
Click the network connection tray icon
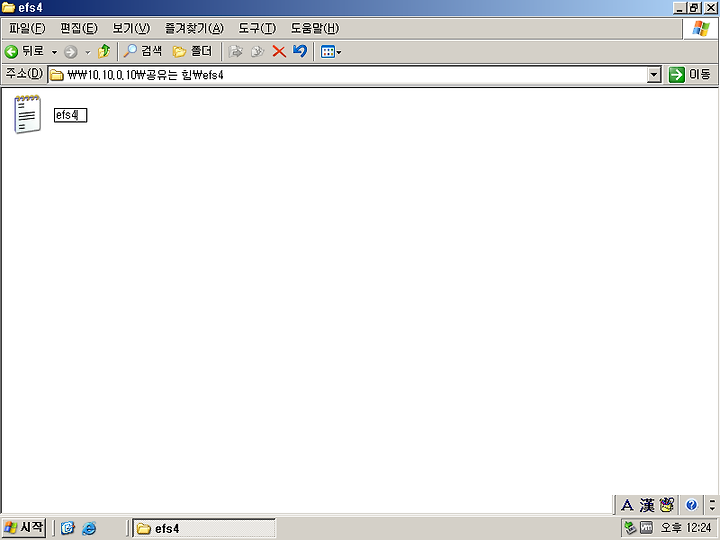[x=630, y=528]
